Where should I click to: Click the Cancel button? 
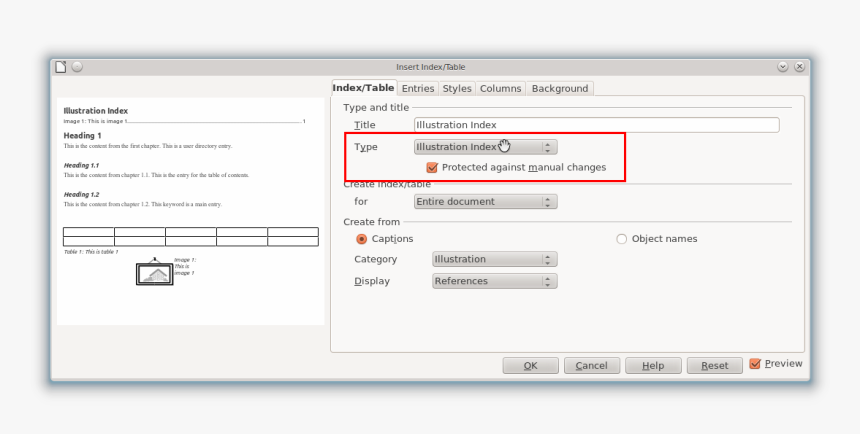tap(592, 365)
